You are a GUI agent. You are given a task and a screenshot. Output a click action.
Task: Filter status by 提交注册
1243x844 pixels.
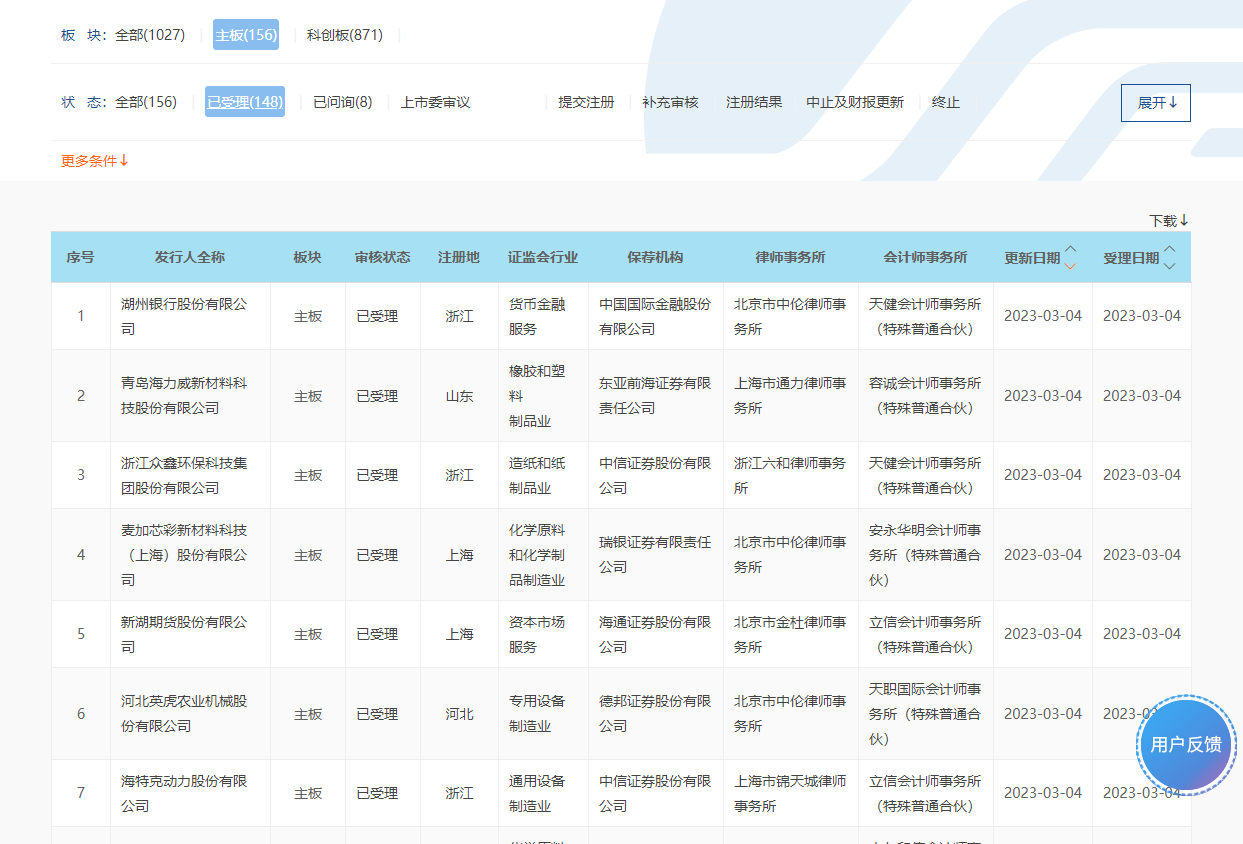click(586, 102)
